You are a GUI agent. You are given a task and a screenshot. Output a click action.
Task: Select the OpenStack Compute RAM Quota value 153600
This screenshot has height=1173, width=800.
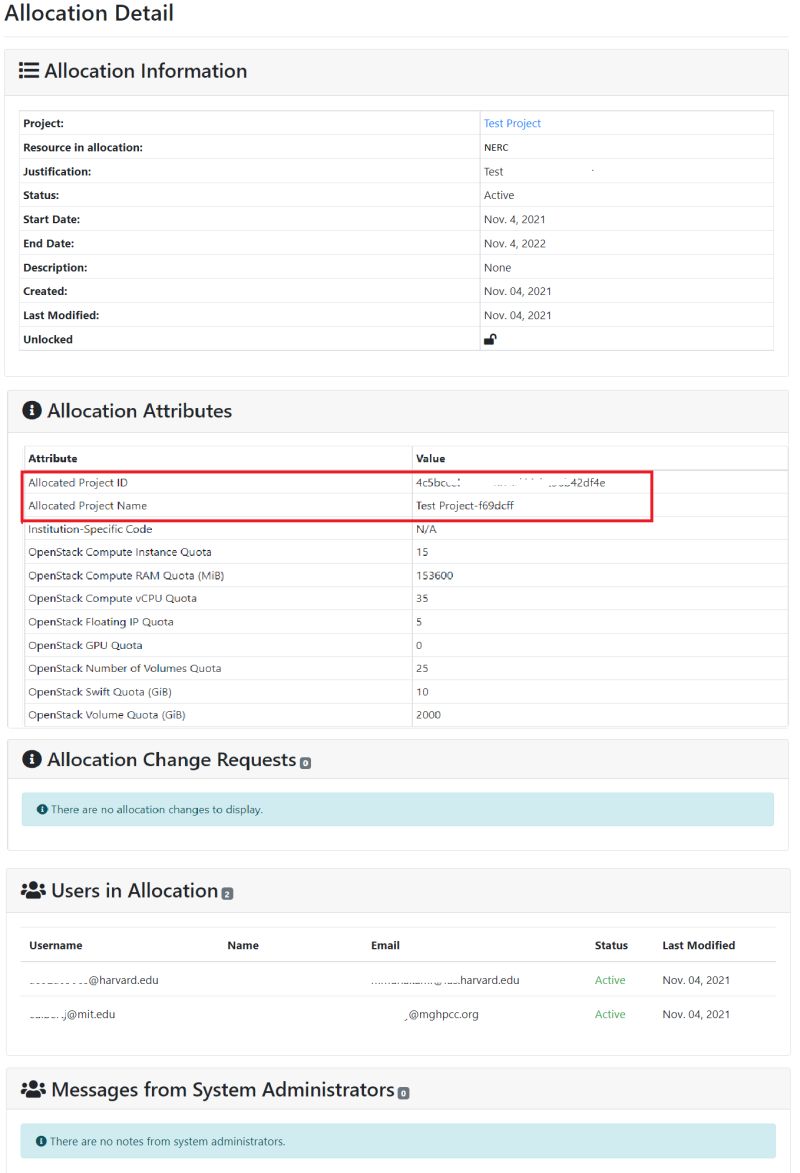click(436, 575)
